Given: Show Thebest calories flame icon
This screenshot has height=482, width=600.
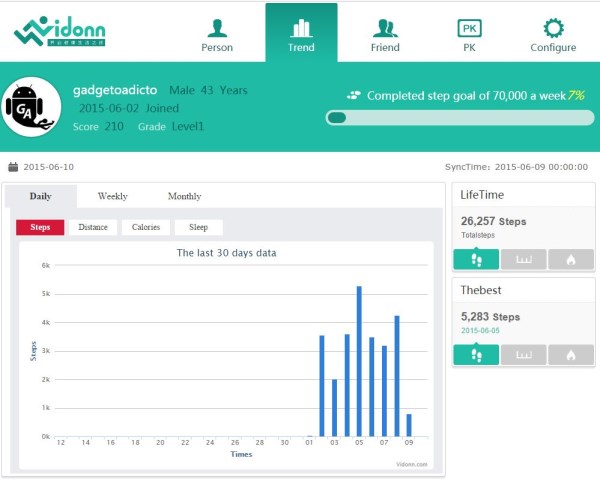Looking at the screenshot, I should click(x=571, y=355).
